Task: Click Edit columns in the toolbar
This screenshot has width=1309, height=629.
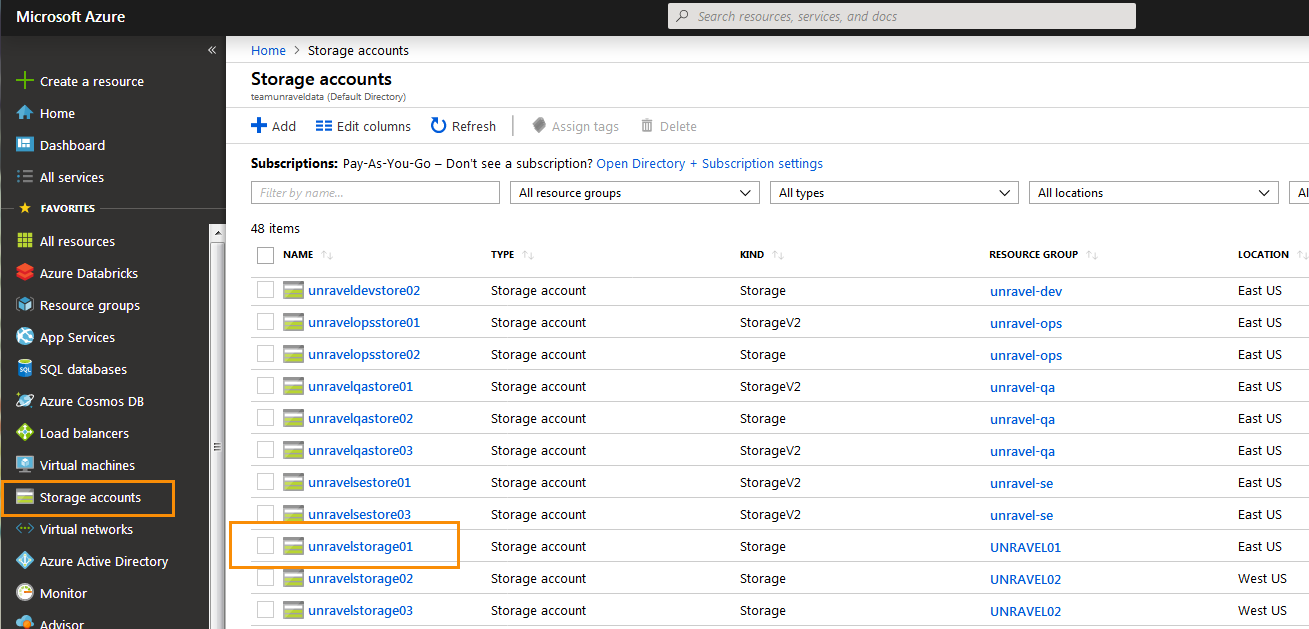Action: tap(363, 126)
